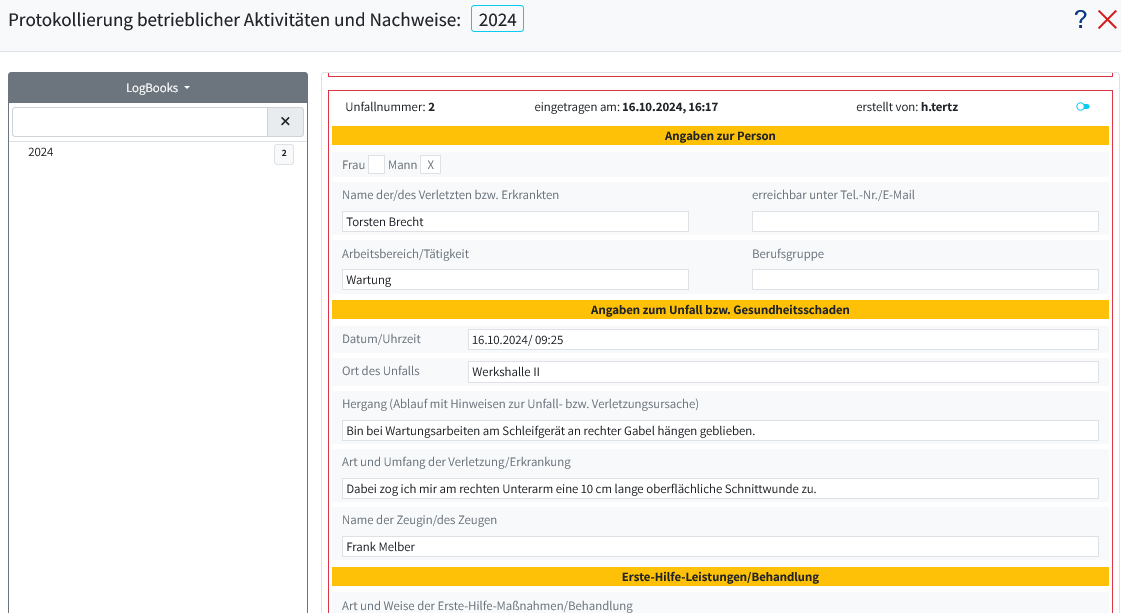Click the Datum/Uhrzeit field showing 16.10.2024
Image resolution: width=1121 pixels, height=613 pixels.
click(x=784, y=339)
